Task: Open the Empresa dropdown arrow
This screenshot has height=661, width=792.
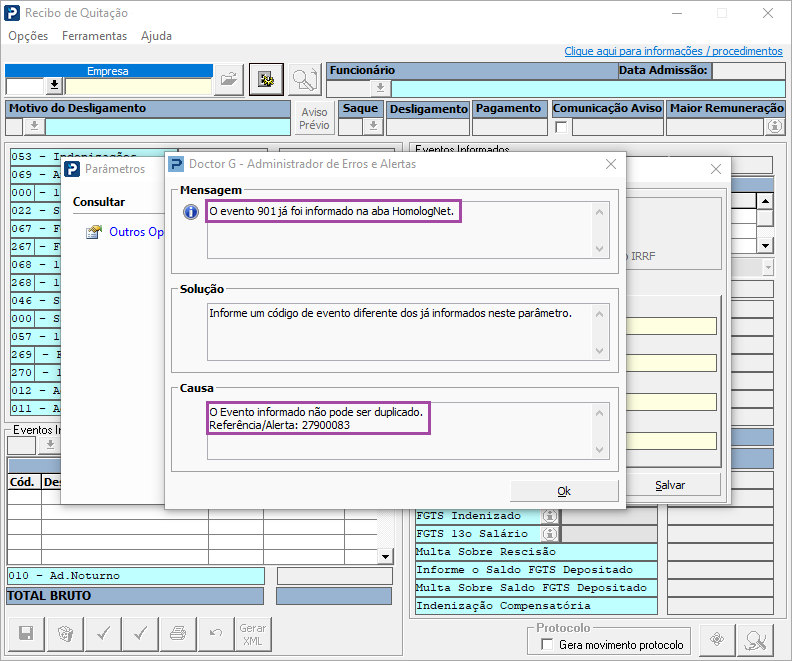Action: (54, 86)
